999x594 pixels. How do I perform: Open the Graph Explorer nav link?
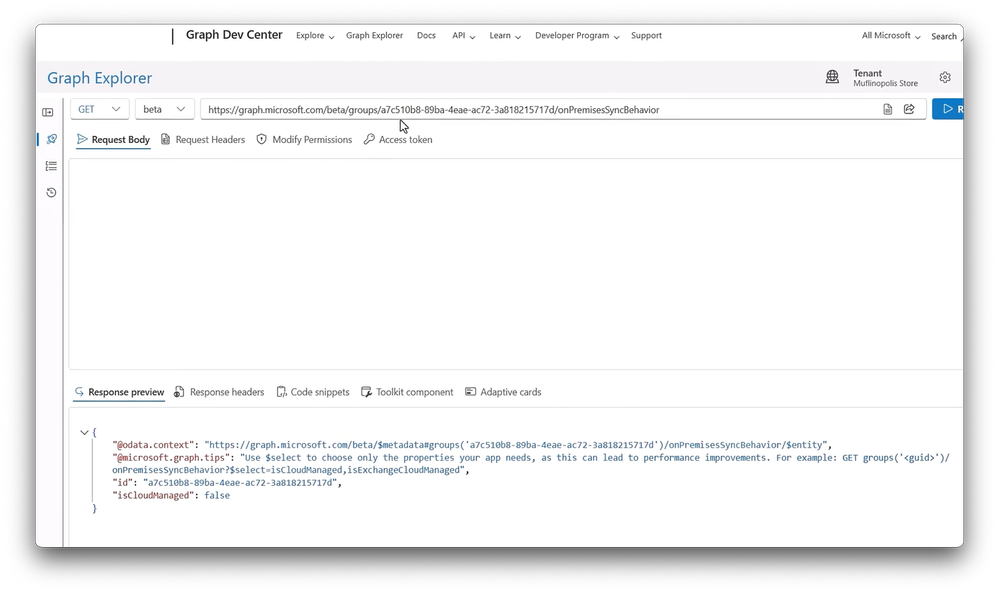375,36
